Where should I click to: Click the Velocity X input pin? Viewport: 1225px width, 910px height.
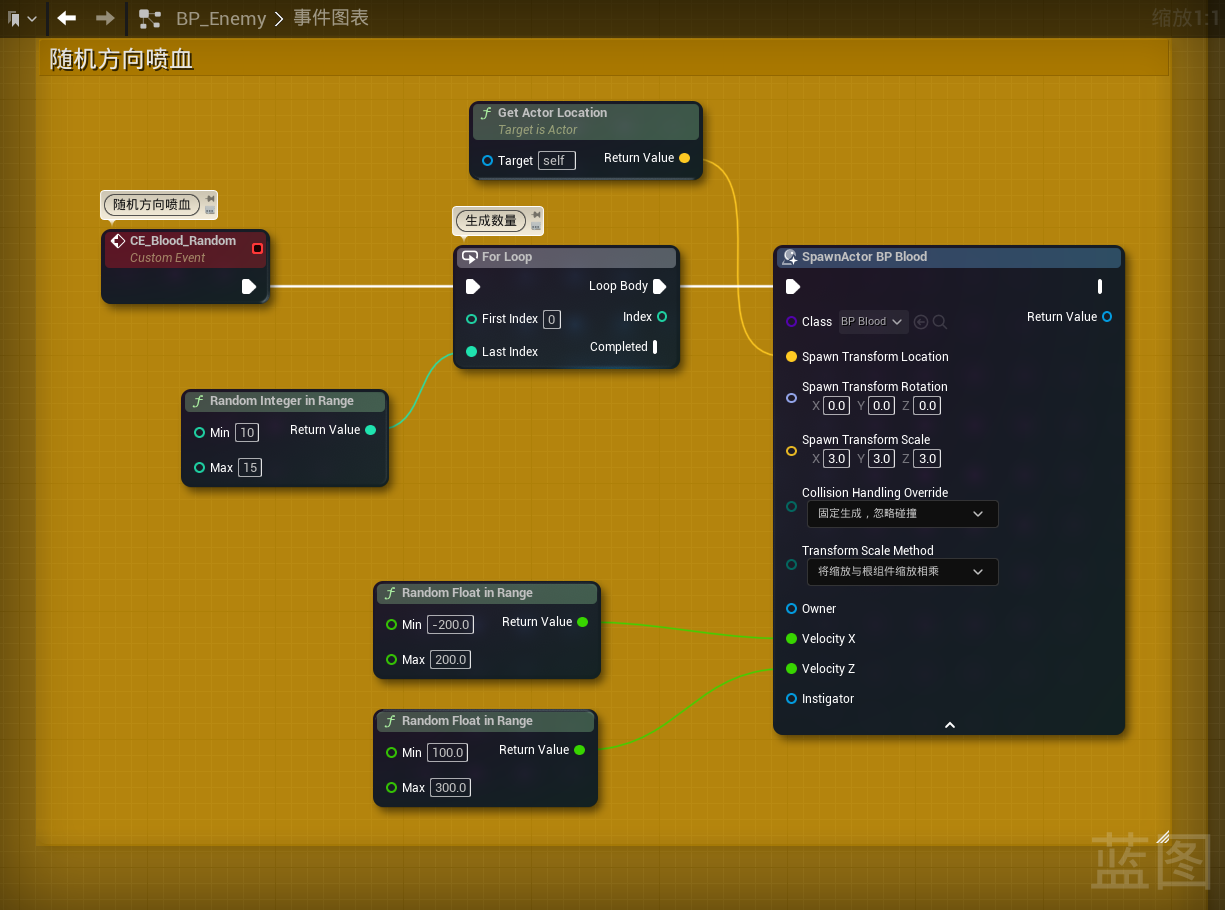pos(792,639)
